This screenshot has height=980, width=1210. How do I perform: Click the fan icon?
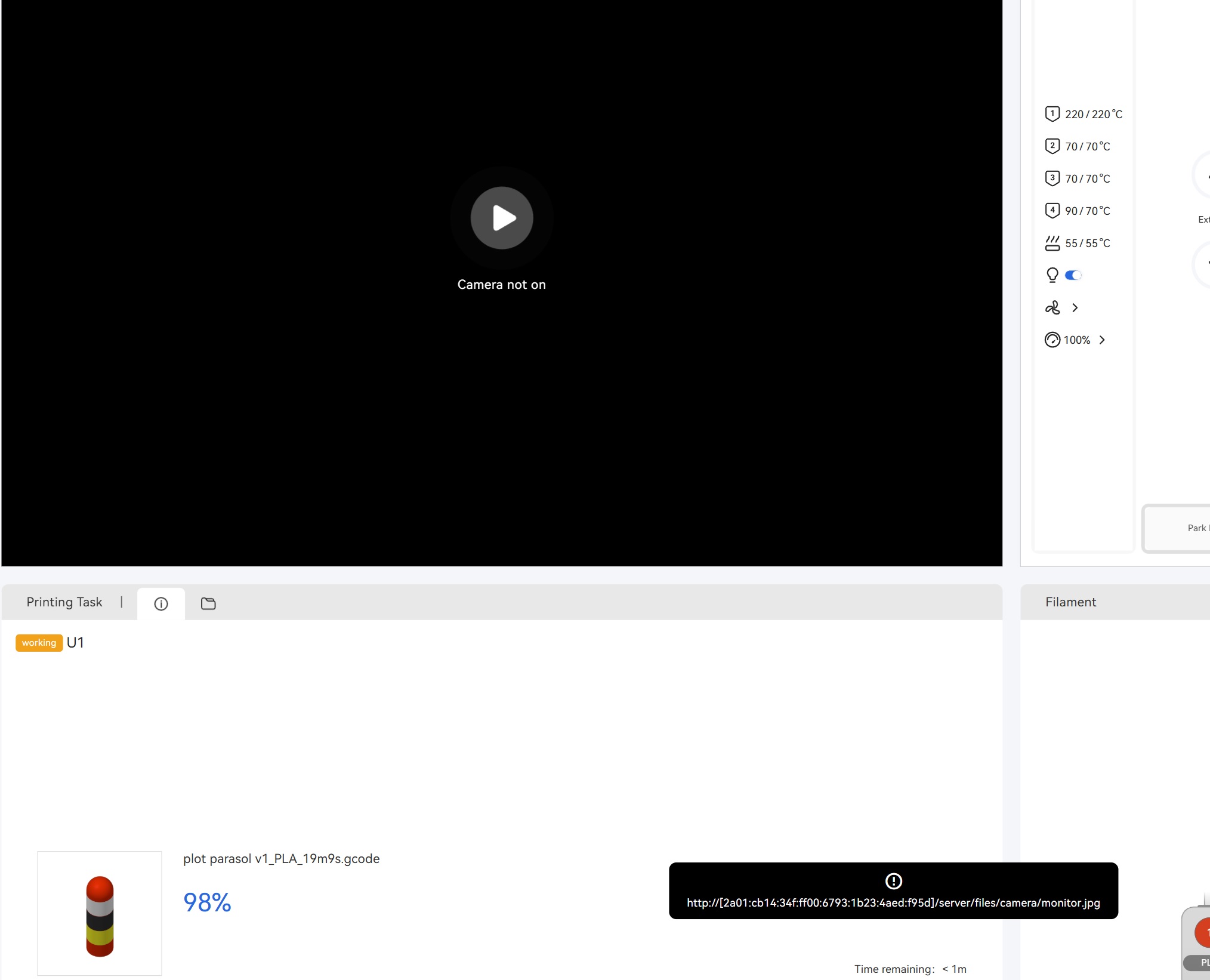pyautogui.click(x=1052, y=307)
